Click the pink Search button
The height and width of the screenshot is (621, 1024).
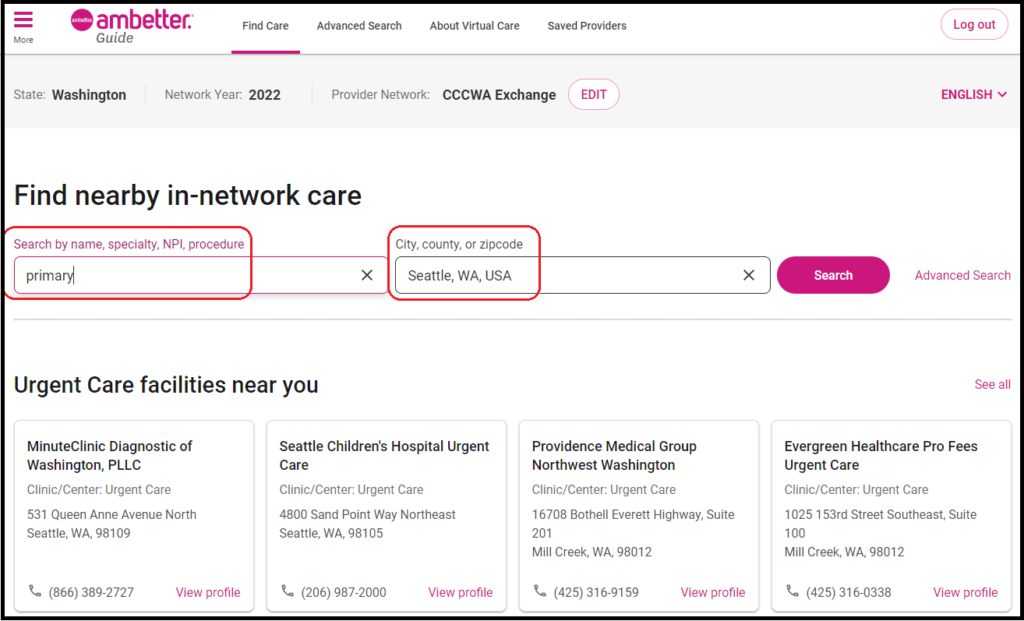click(x=833, y=275)
